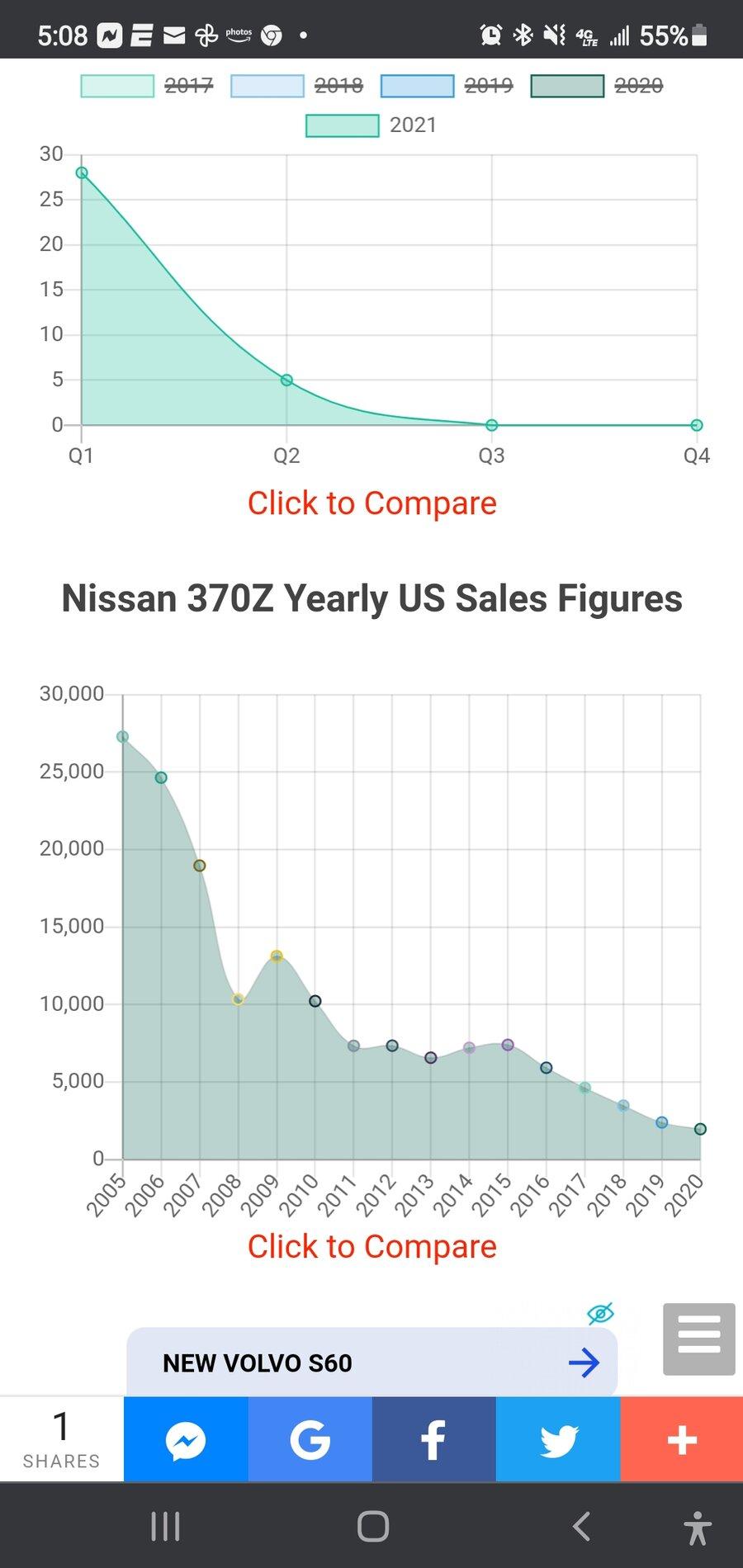Viewport: 743px width, 1568px height.
Task: Open Android recent apps button
Action: [165, 1526]
